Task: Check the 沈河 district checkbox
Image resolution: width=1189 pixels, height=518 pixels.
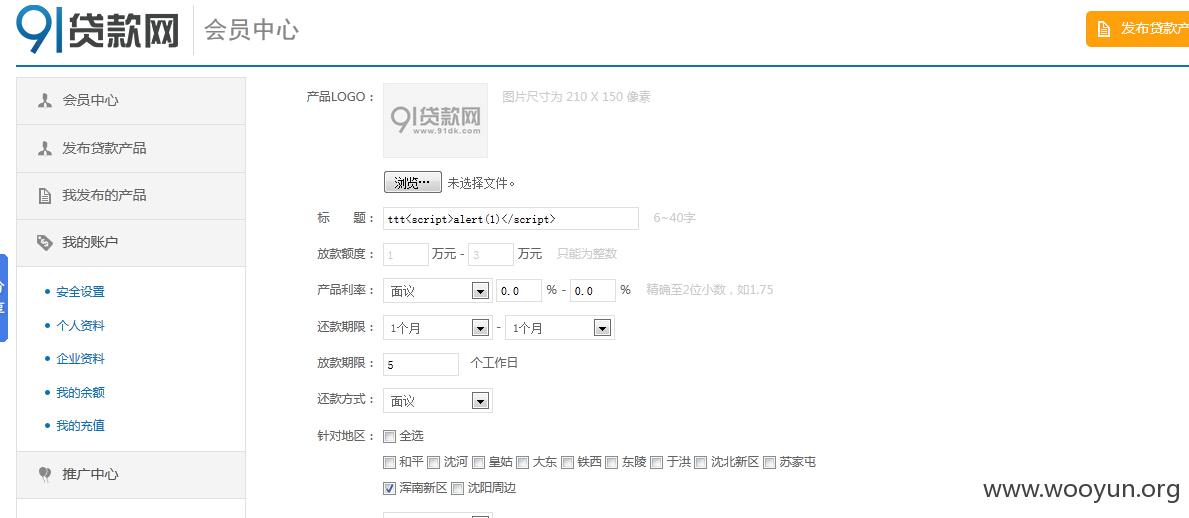Action: pos(435,463)
